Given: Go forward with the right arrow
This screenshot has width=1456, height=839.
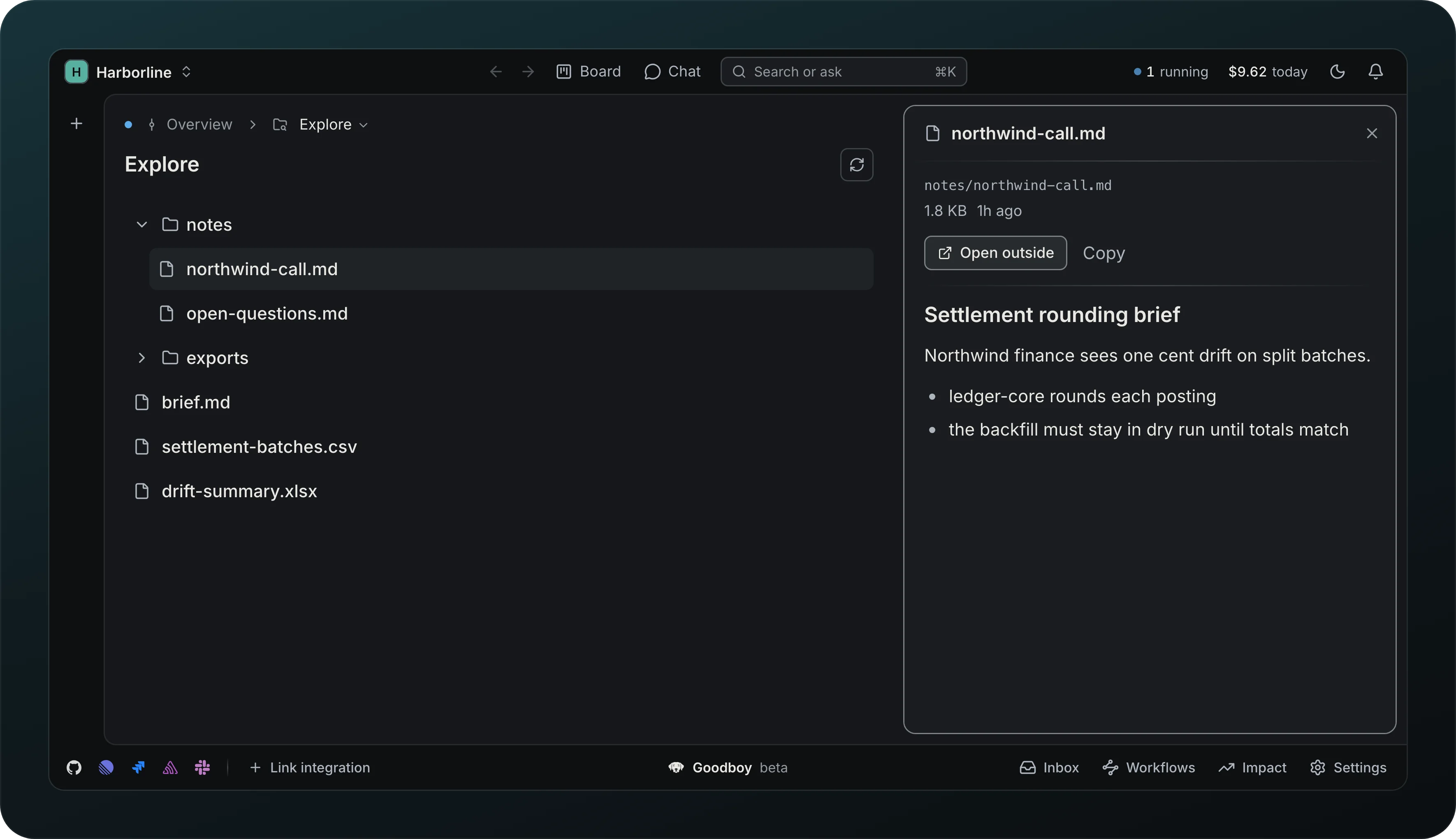Looking at the screenshot, I should (x=528, y=72).
